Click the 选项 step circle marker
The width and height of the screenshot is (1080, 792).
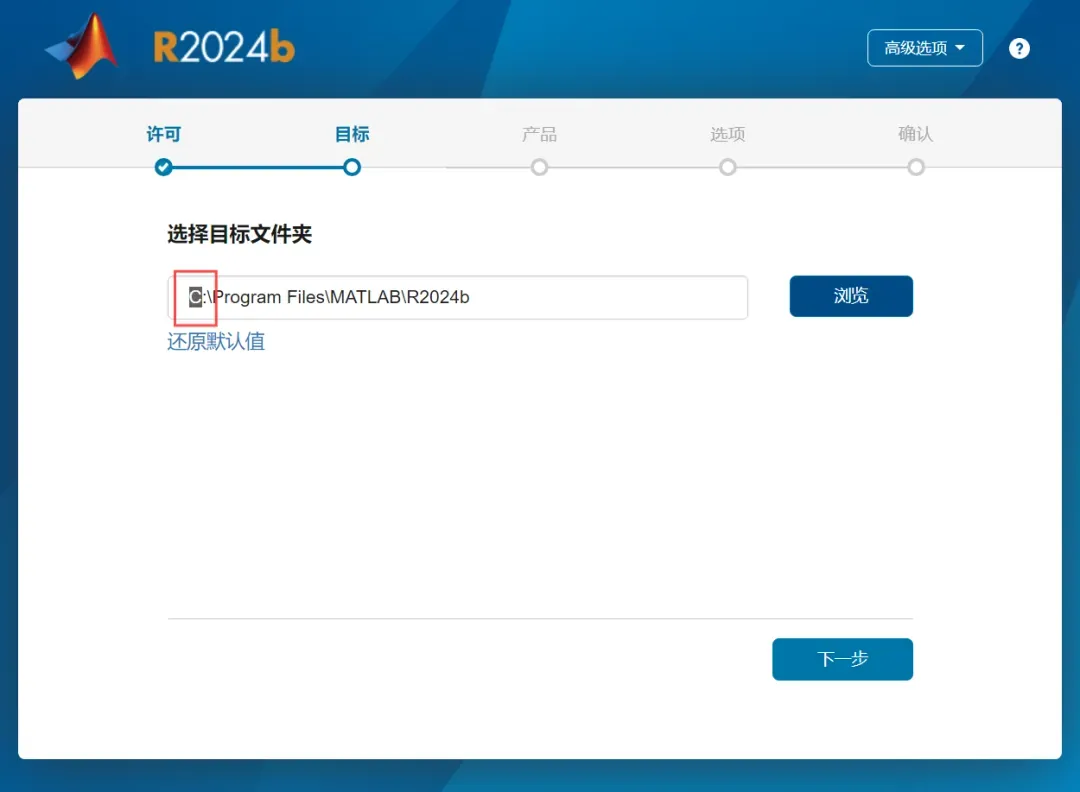click(727, 167)
